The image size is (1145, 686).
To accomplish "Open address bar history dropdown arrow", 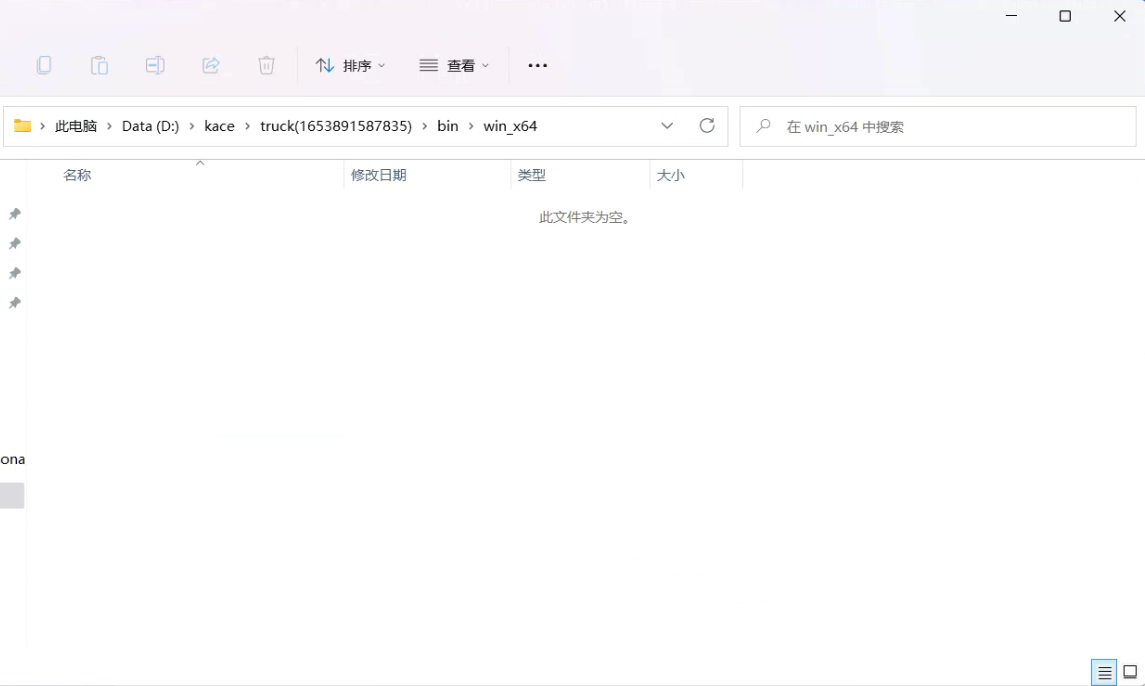I will coord(667,126).
